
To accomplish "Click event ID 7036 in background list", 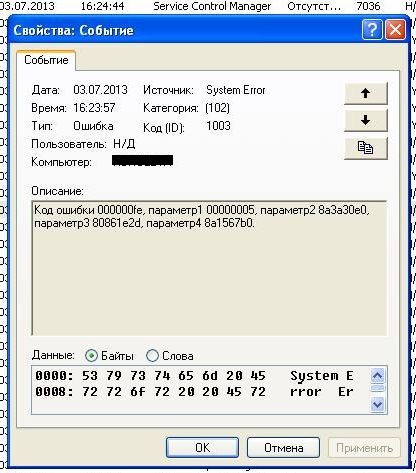I will [x=368, y=6].
